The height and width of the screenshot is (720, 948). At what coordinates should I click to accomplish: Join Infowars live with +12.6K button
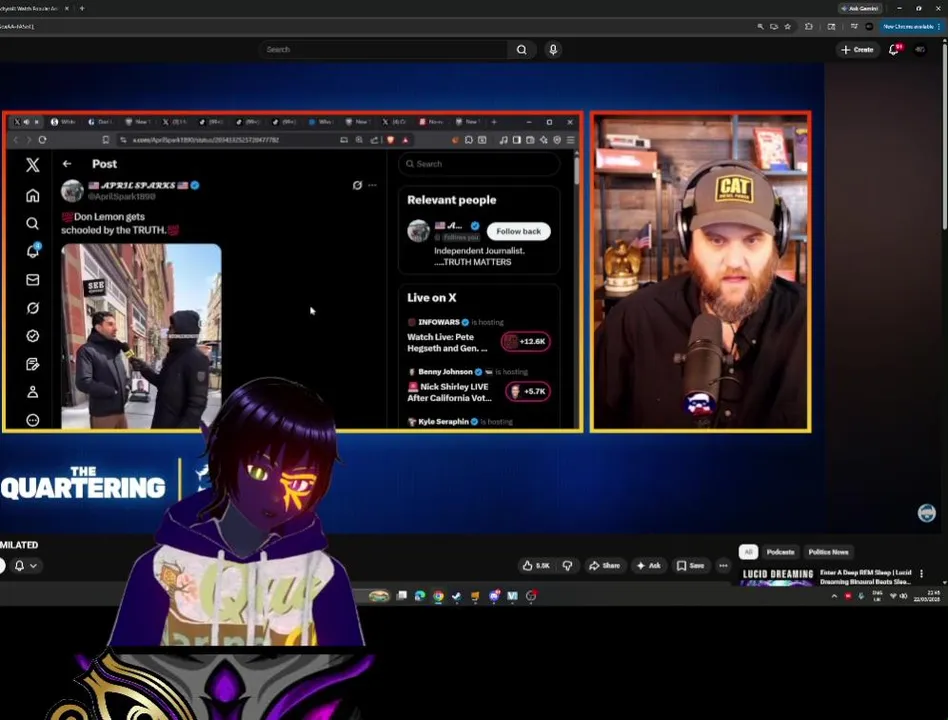(526, 342)
